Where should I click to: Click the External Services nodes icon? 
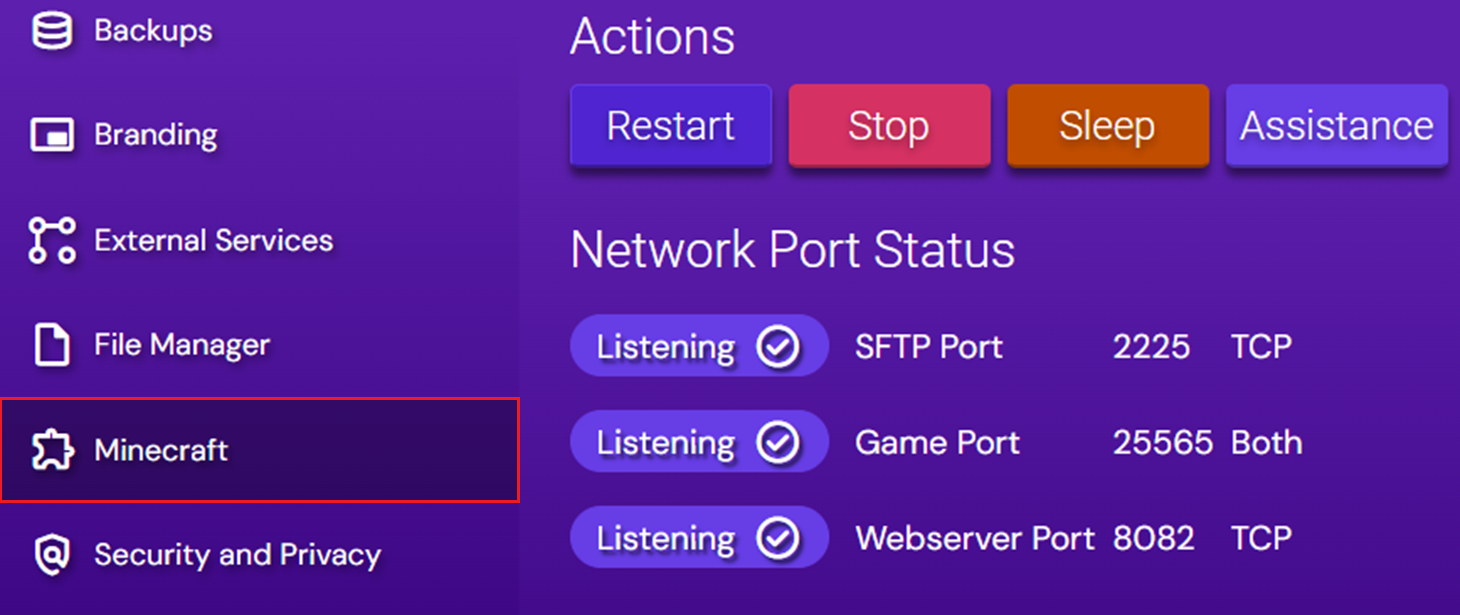(x=50, y=240)
